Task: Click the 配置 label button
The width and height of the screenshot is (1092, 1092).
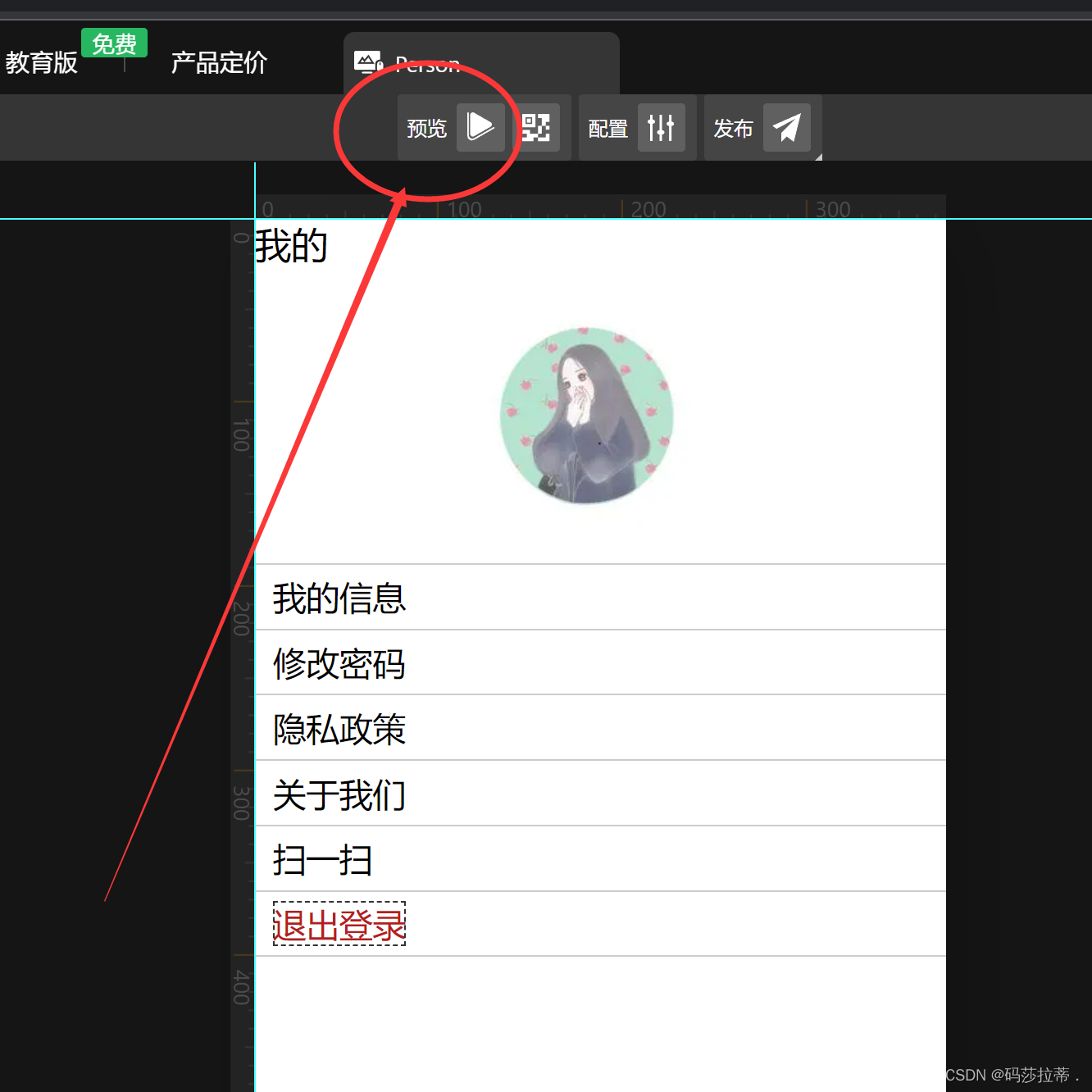Action: [608, 129]
